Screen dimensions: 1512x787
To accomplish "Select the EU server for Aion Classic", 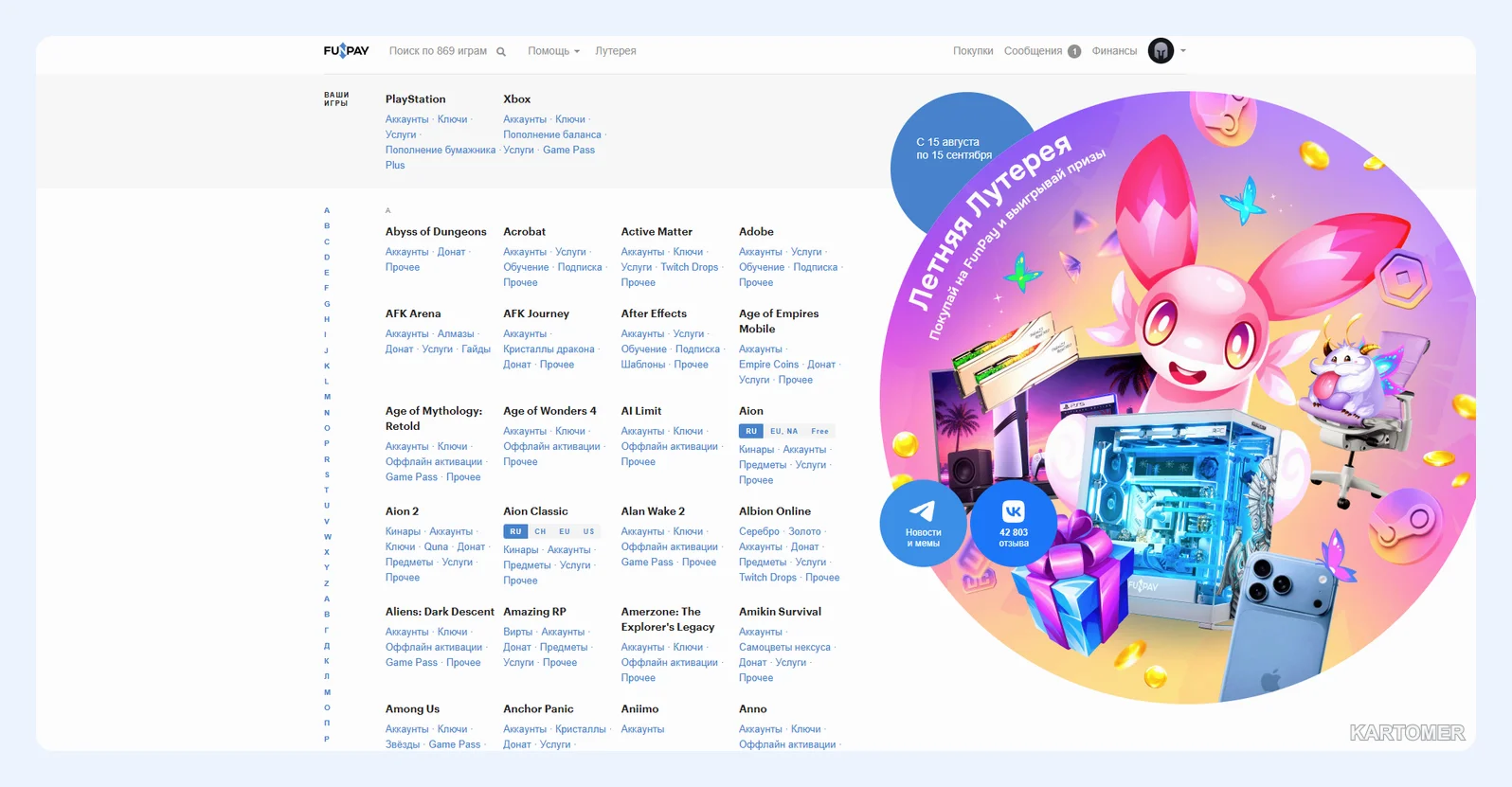I will coord(565,531).
